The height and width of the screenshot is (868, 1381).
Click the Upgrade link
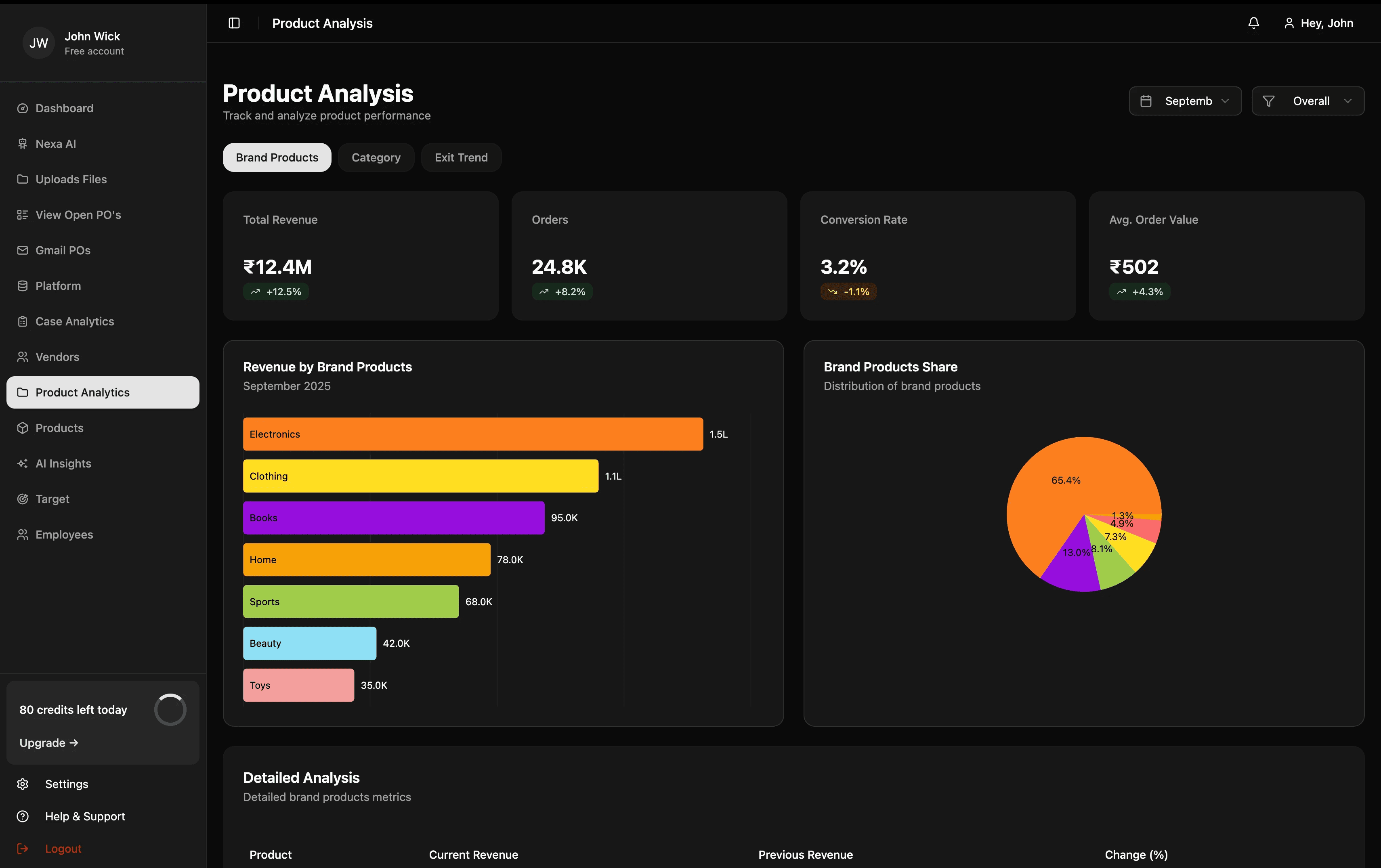tap(48, 742)
